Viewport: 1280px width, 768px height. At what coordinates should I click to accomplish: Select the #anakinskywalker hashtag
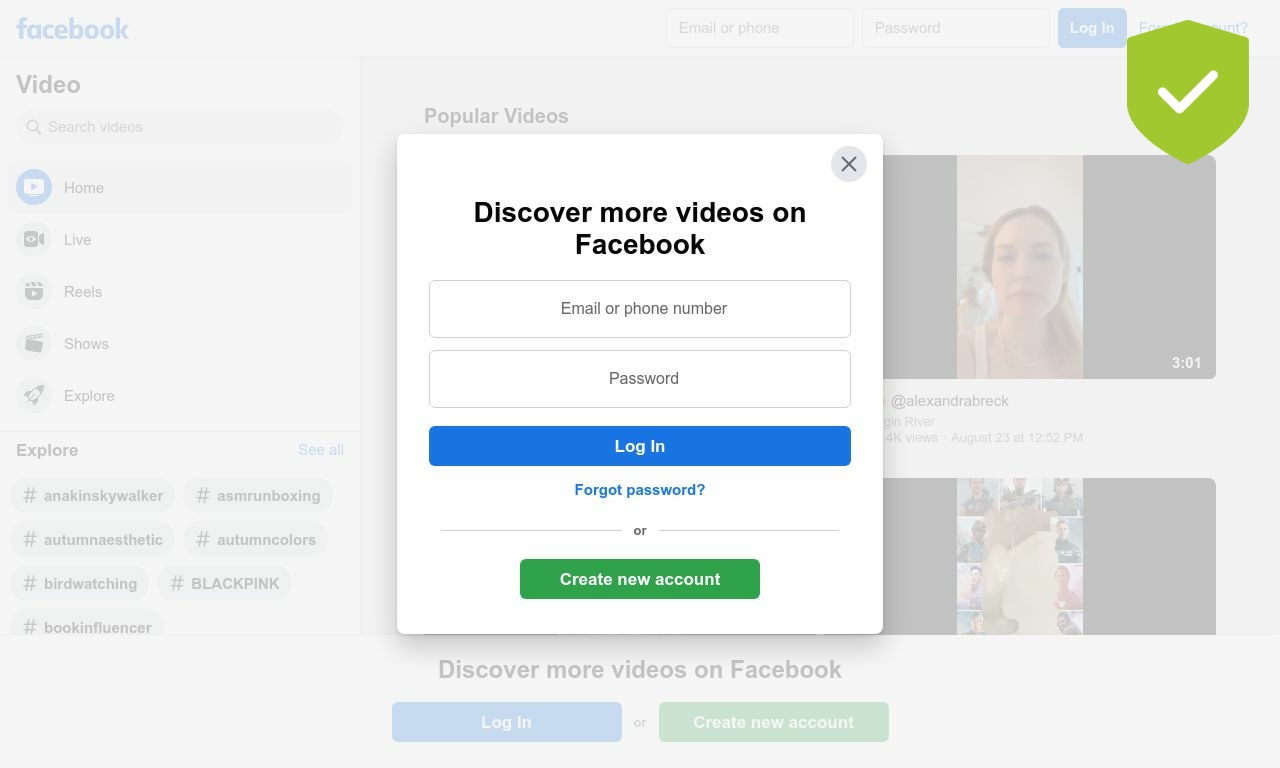click(93, 495)
